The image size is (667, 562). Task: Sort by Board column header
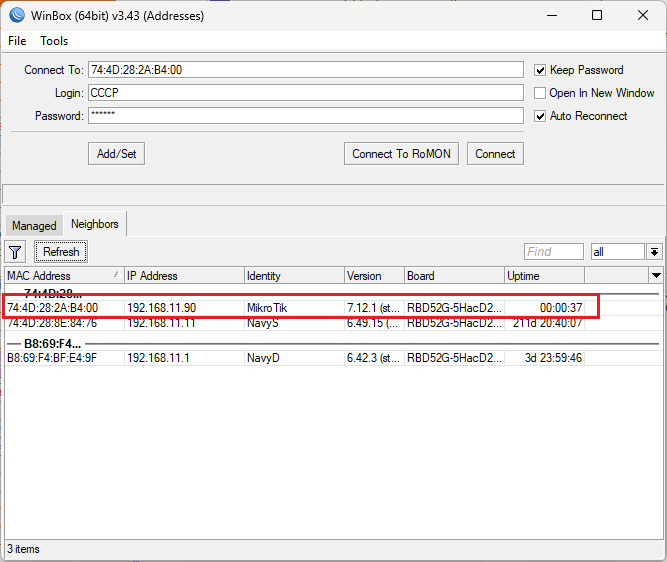[454, 276]
